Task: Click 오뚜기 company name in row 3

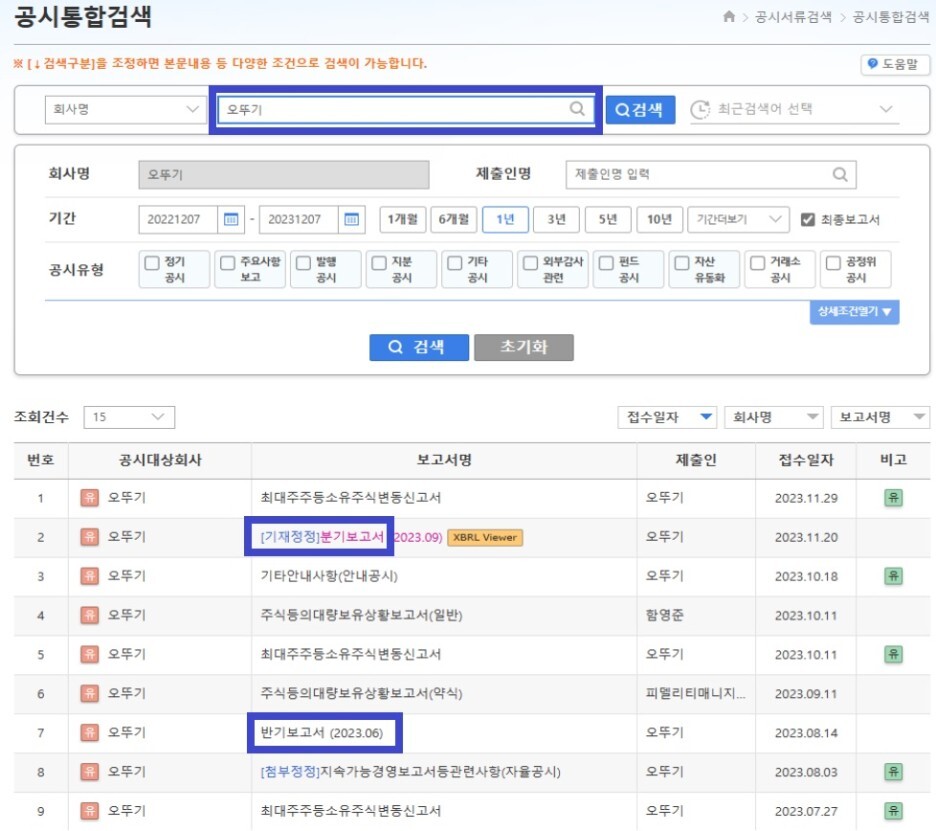Action: (x=127, y=575)
